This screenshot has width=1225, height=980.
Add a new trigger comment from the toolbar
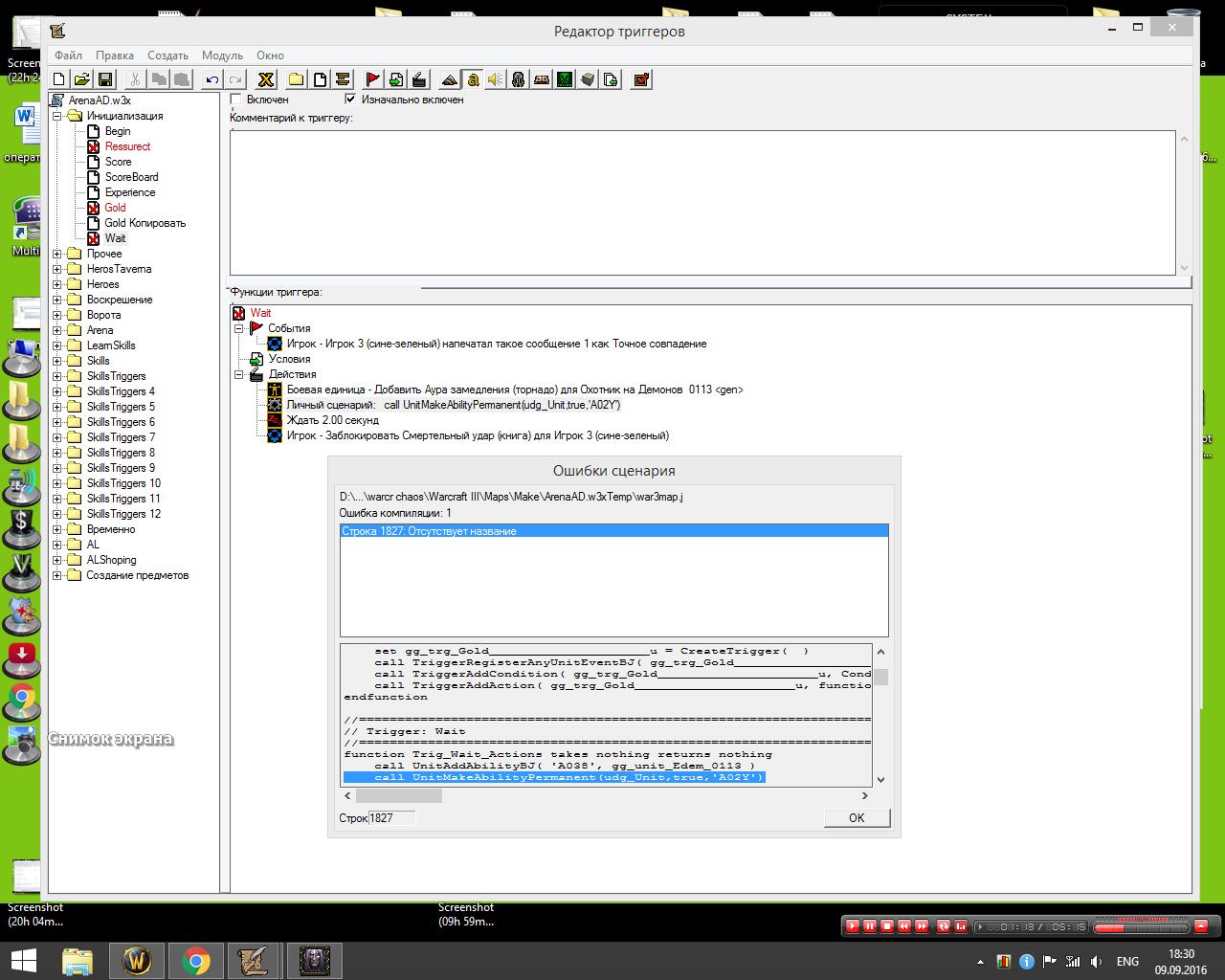[343, 79]
